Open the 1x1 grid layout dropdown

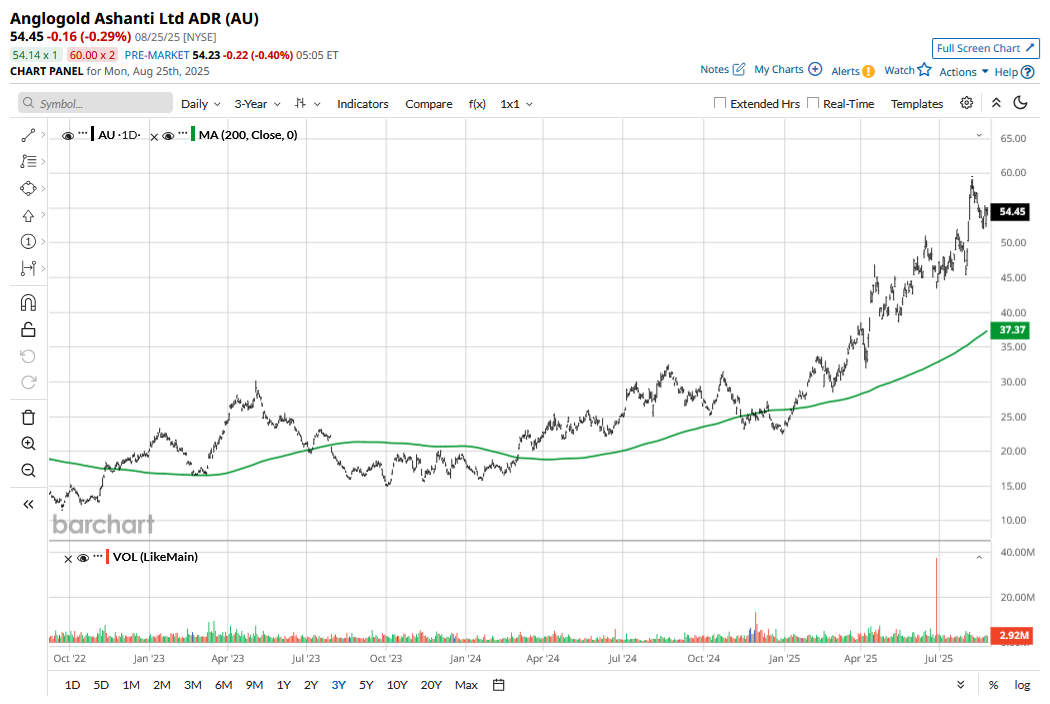point(516,104)
